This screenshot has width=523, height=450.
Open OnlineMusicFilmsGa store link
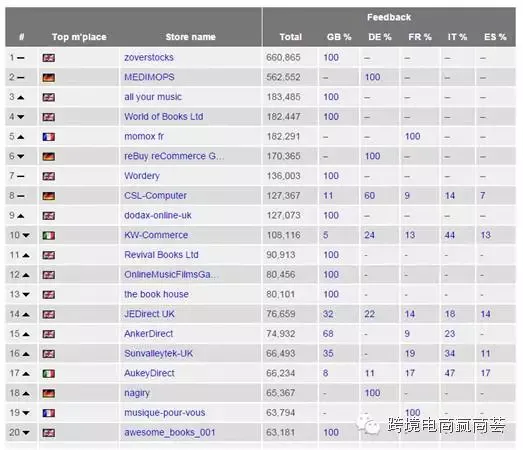170,274
